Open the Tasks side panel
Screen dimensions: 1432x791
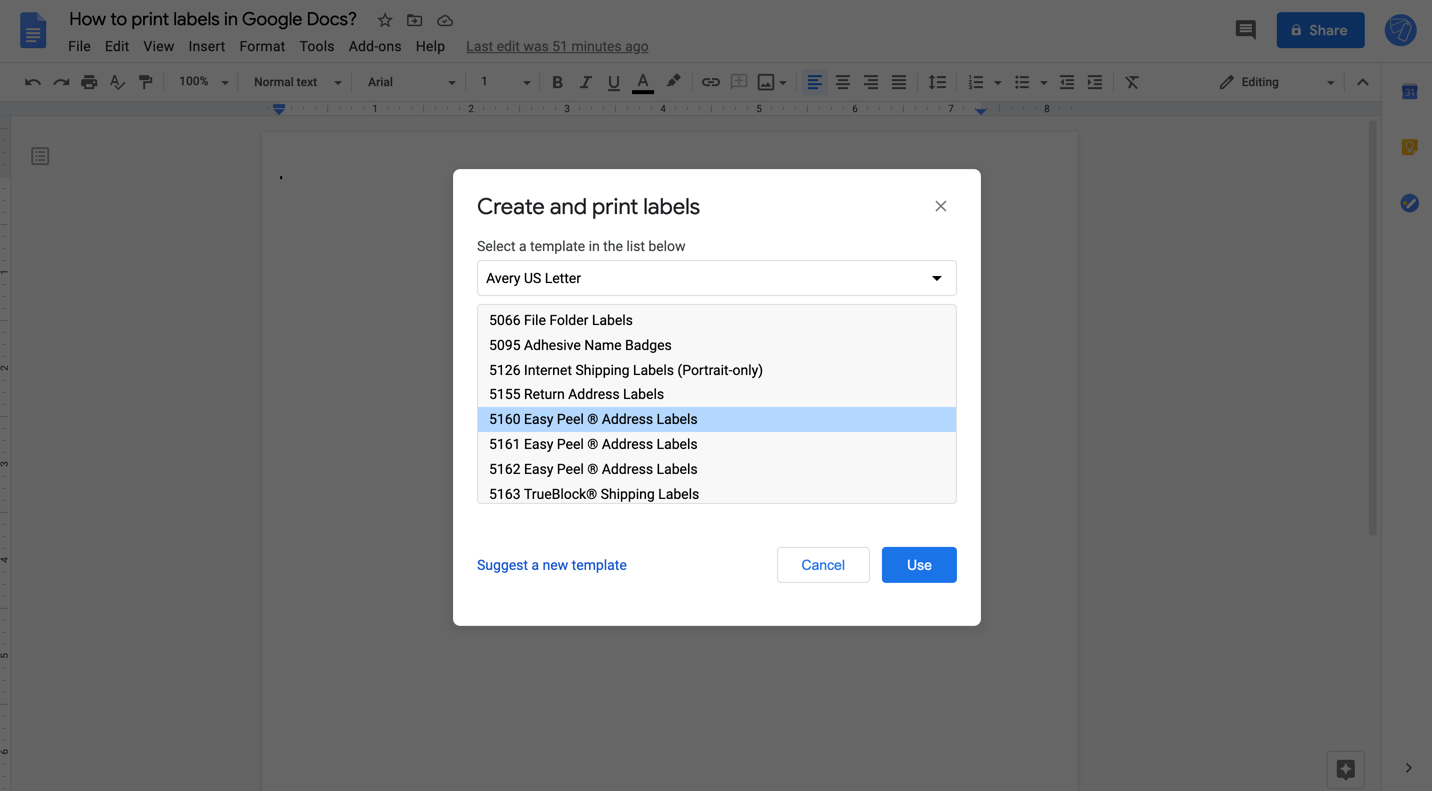(1409, 203)
